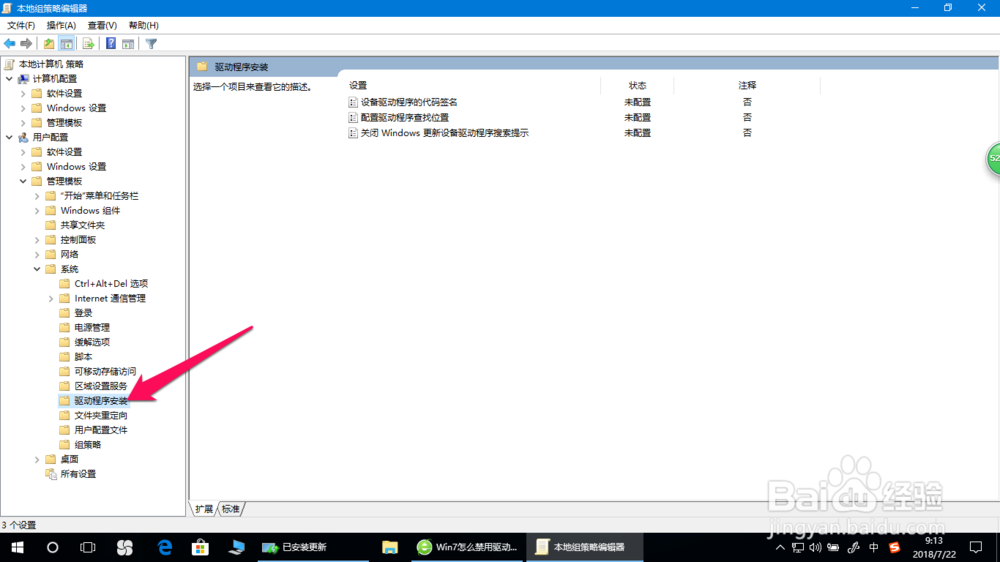Select 本地计算机 策略 root node
The image size is (1000, 562).
[x=51, y=64]
